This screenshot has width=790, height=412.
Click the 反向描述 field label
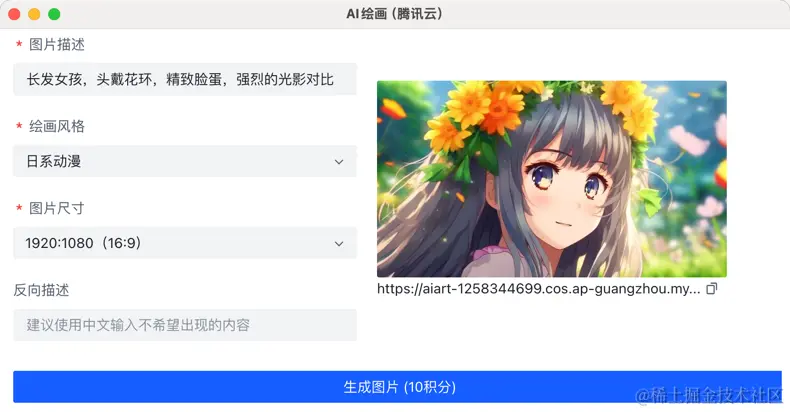(41, 290)
